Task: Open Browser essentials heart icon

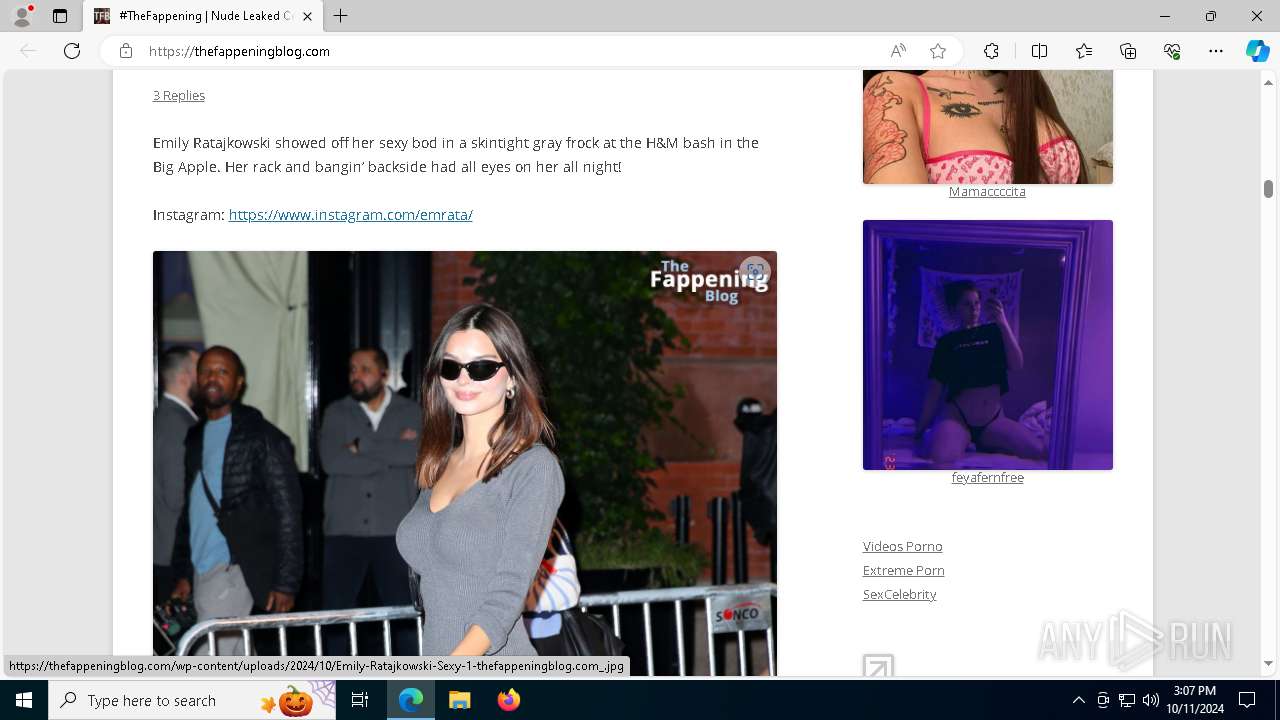Action: point(1172,51)
